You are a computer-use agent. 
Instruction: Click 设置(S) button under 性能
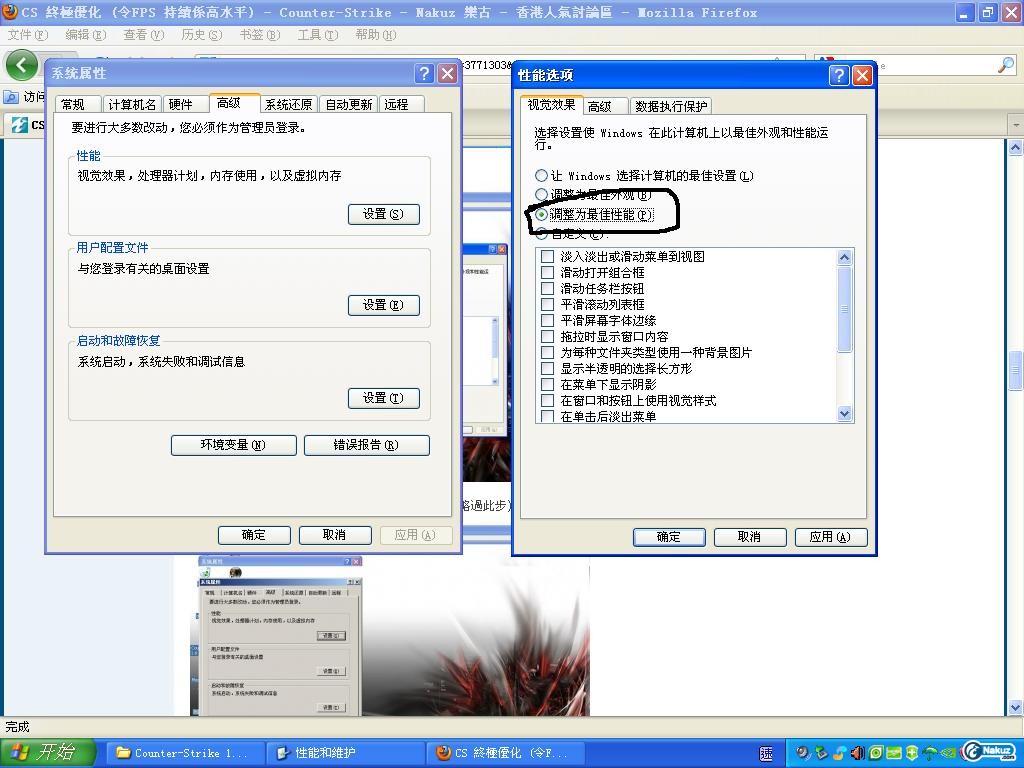(383, 214)
